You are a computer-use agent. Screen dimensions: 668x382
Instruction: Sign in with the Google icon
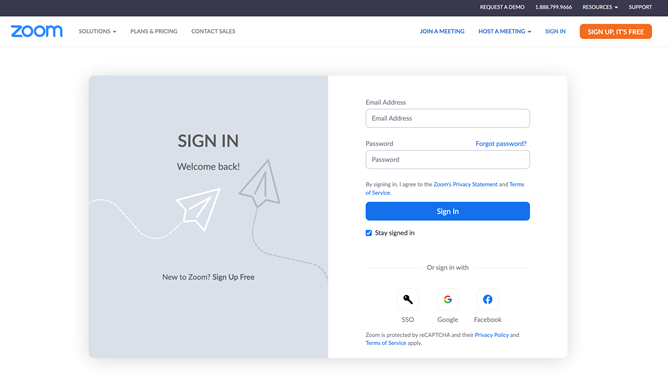point(447,299)
